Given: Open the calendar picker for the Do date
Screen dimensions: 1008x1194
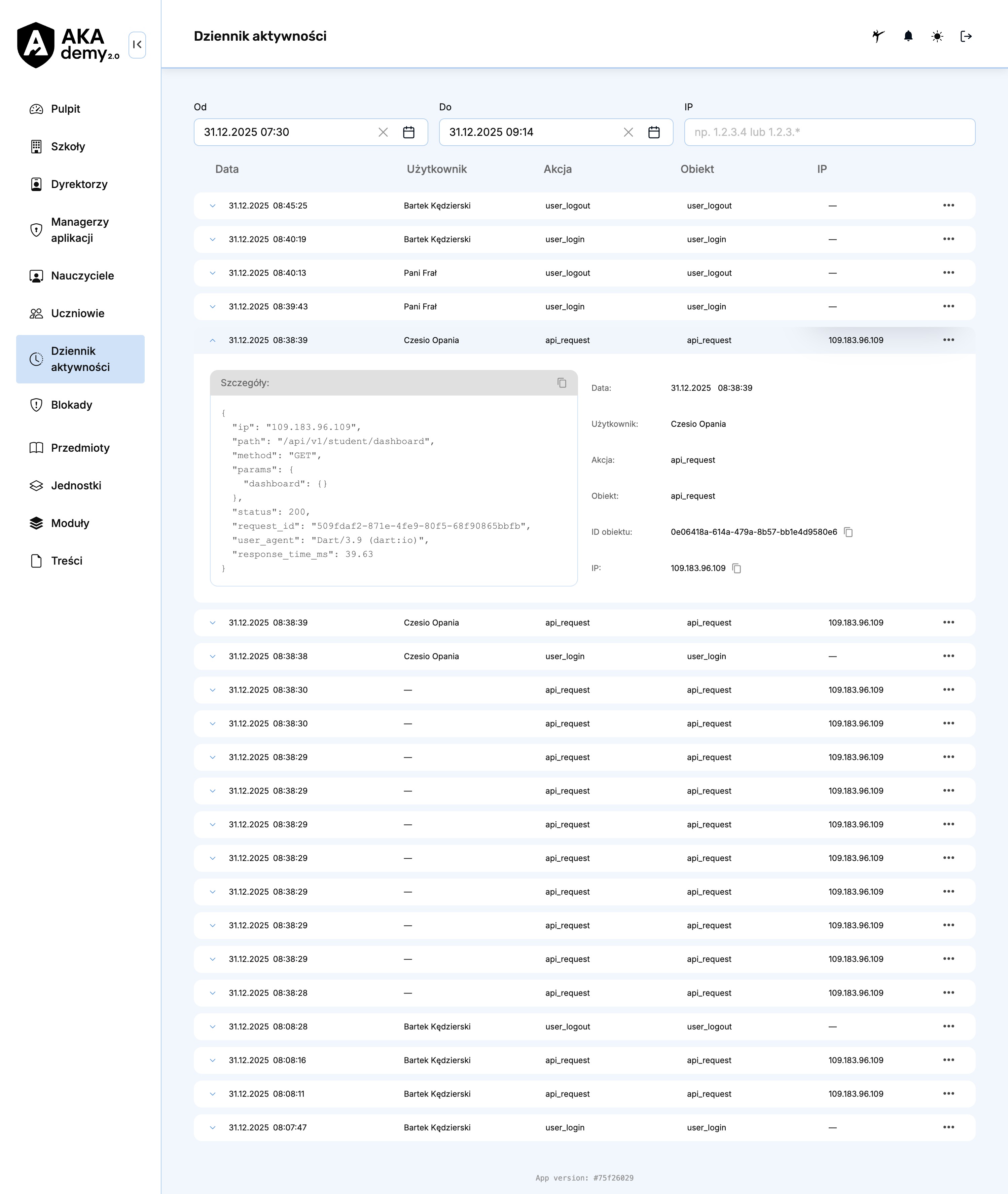Looking at the screenshot, I should (654, 132).
